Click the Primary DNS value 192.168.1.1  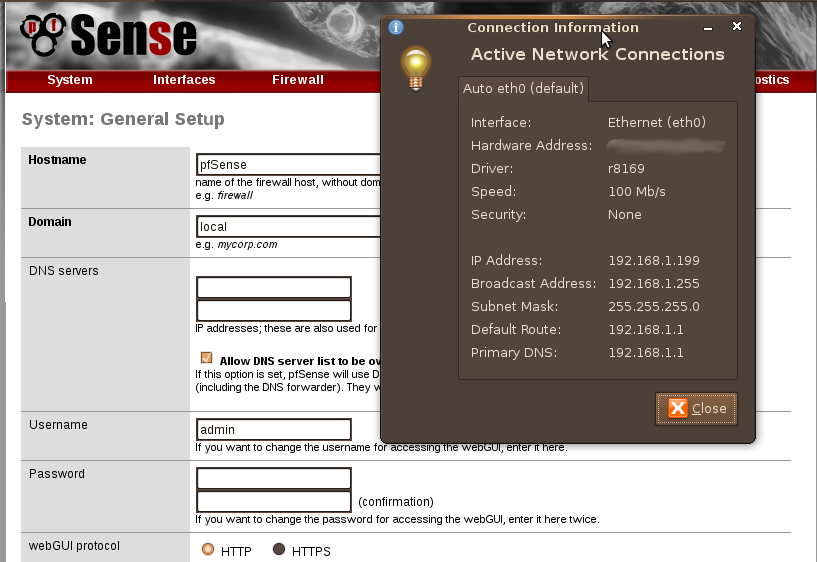coord(646,353)
